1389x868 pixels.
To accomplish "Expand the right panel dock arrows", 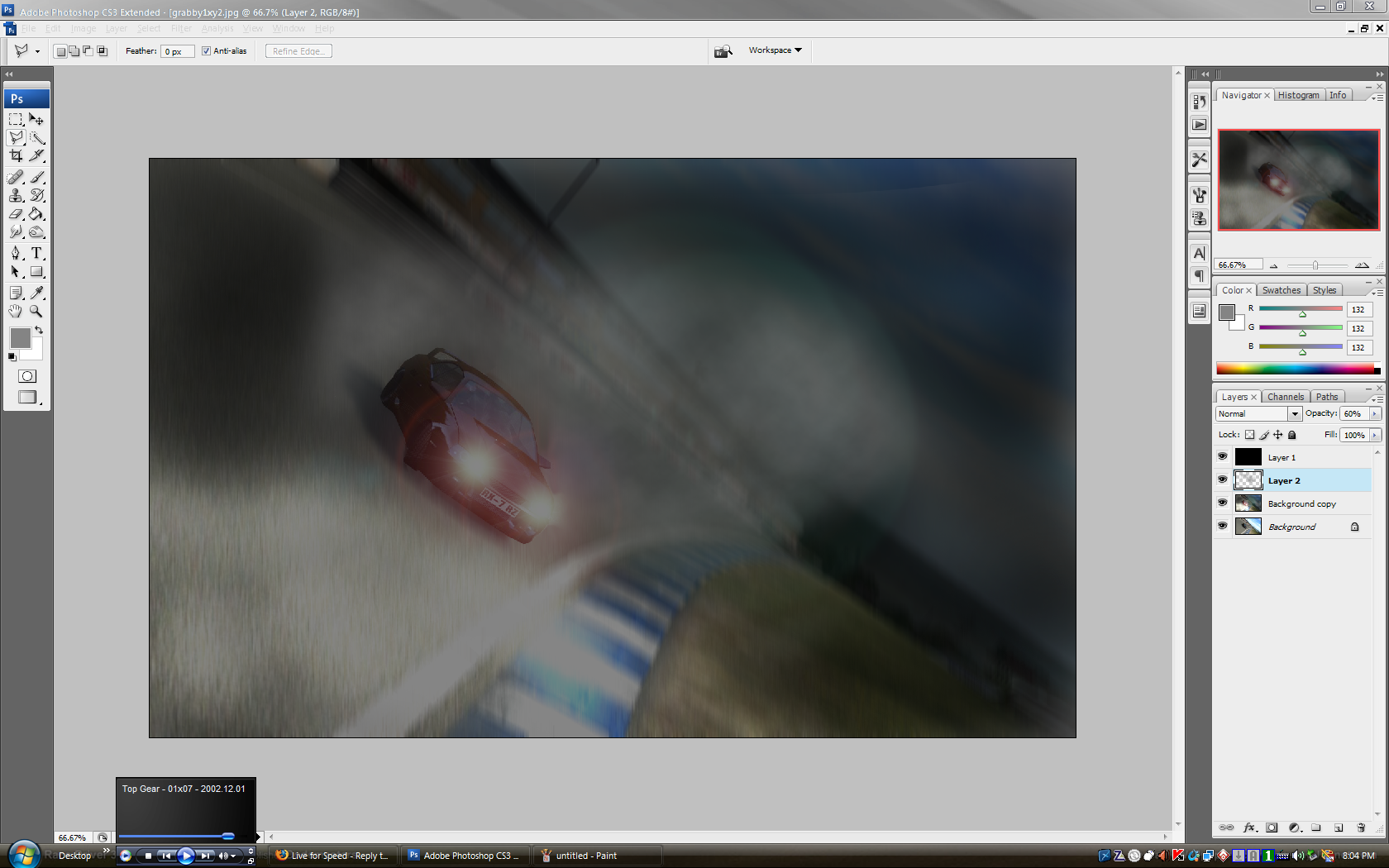I will 1380,74.
